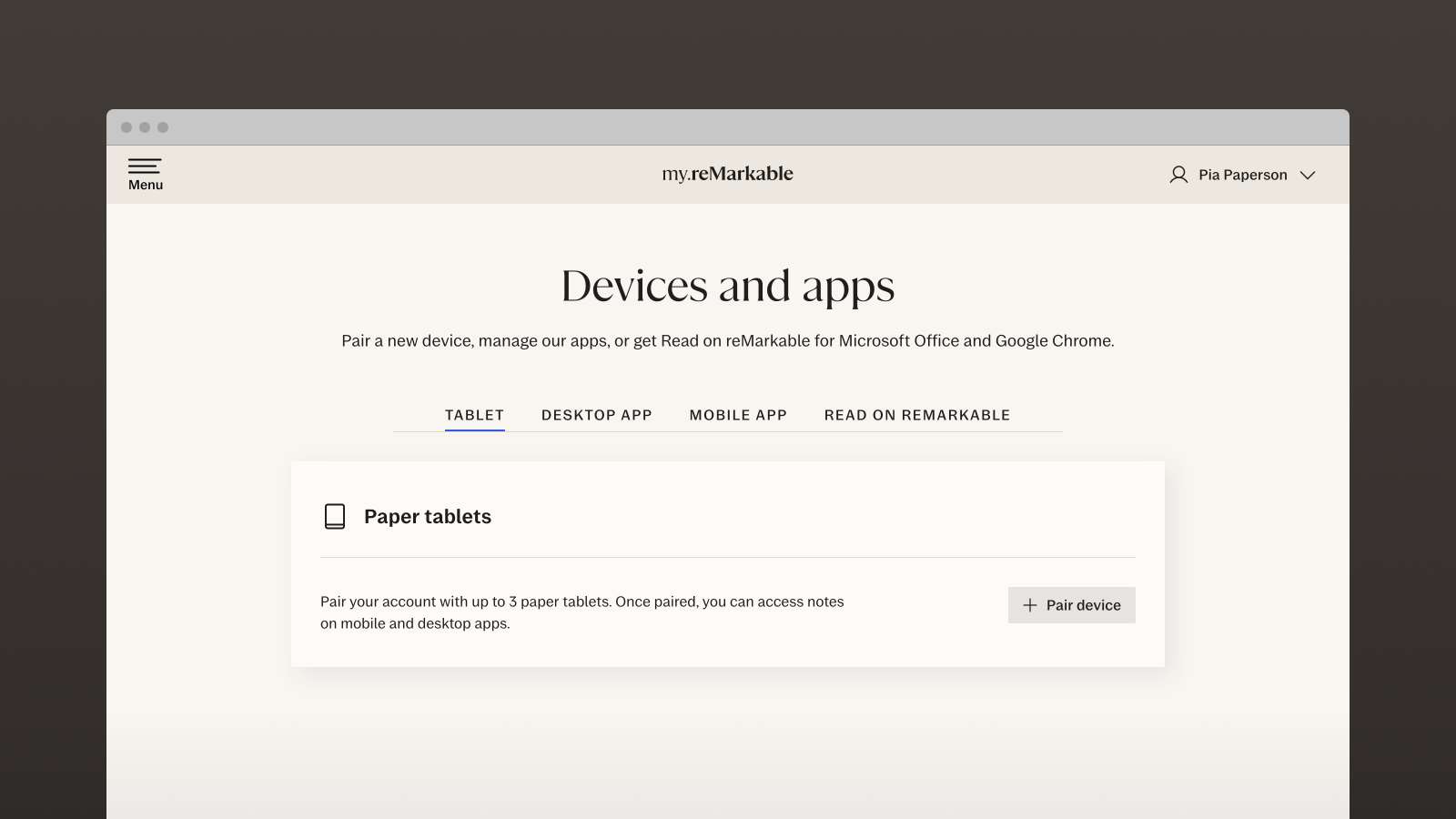Click the user profile avatar icon
Viewport: 1456px width, 819px height.
pos(1178,175)
